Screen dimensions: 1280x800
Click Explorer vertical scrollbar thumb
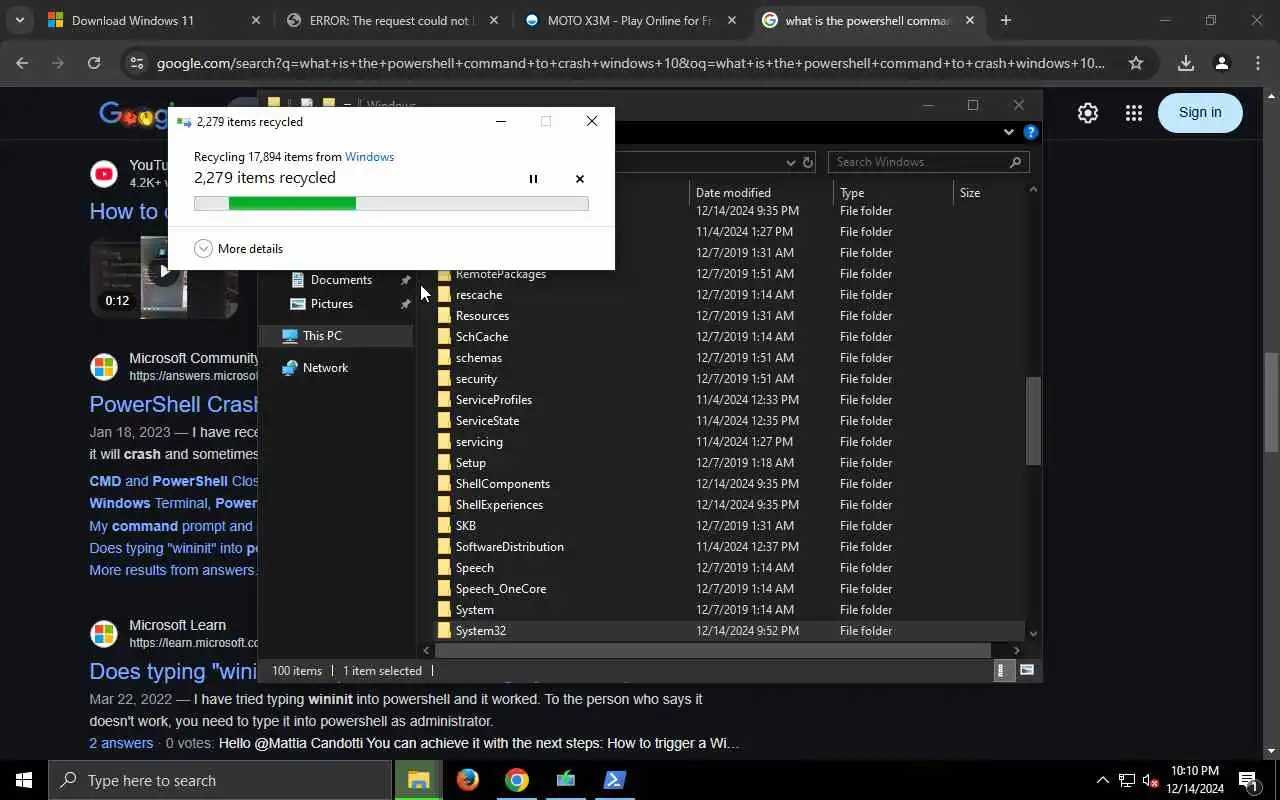click(x=1033, y=420)
